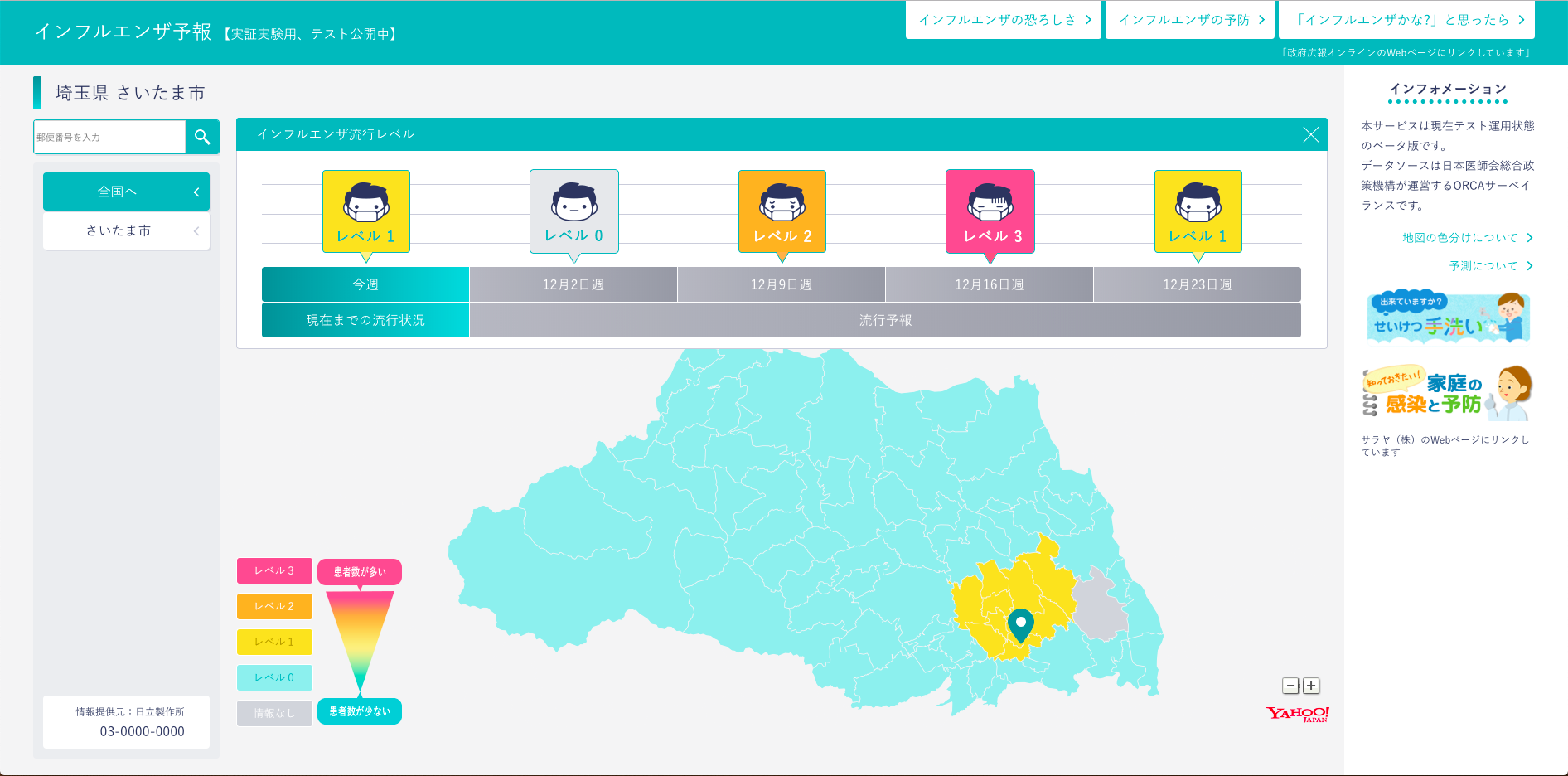Click the postal code input field
This screenshot has height=776, width=1568.
pyautogui.click(x=109, y=137)
